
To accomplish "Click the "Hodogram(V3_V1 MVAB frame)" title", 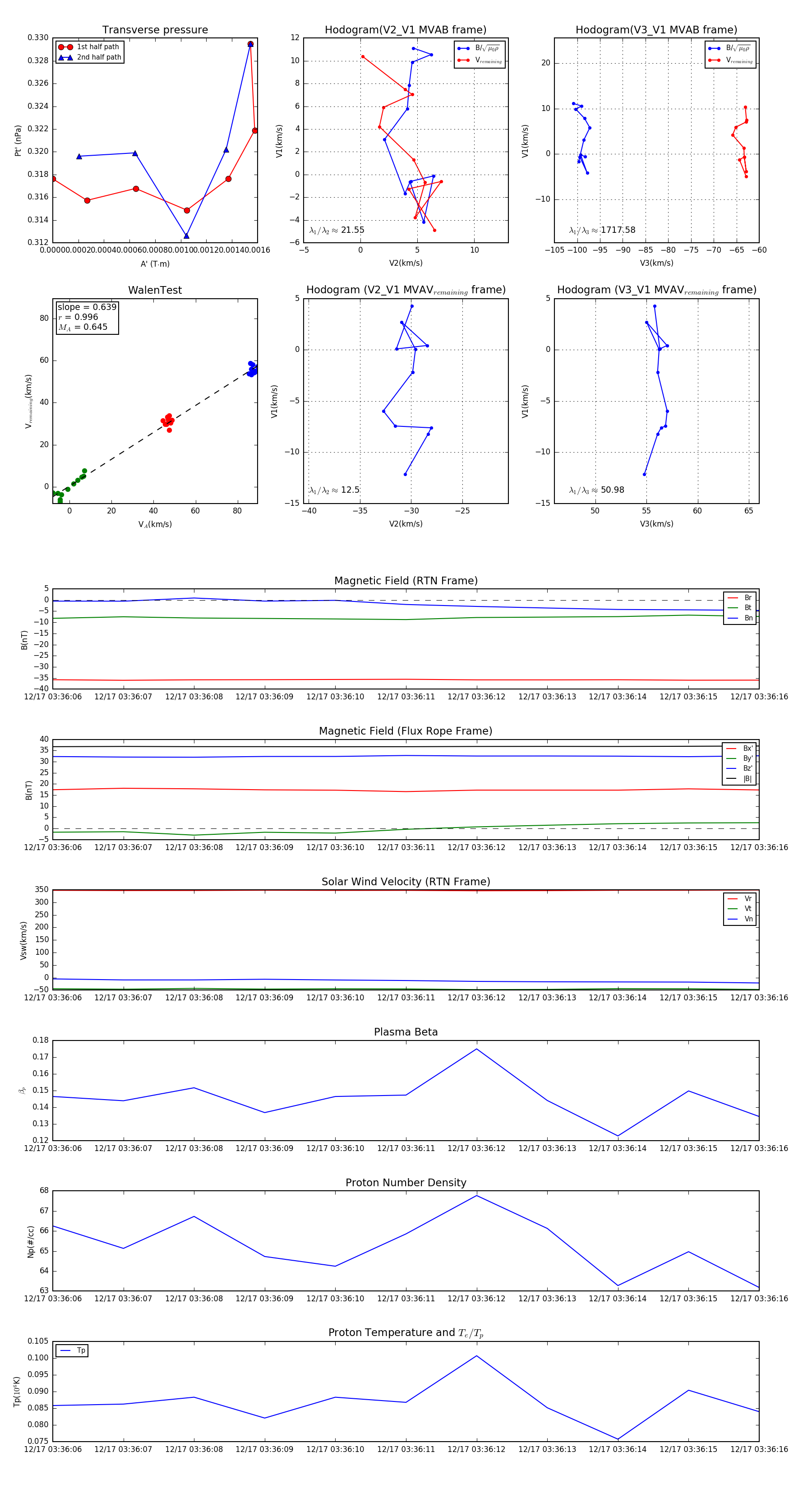I will (656, 29).
